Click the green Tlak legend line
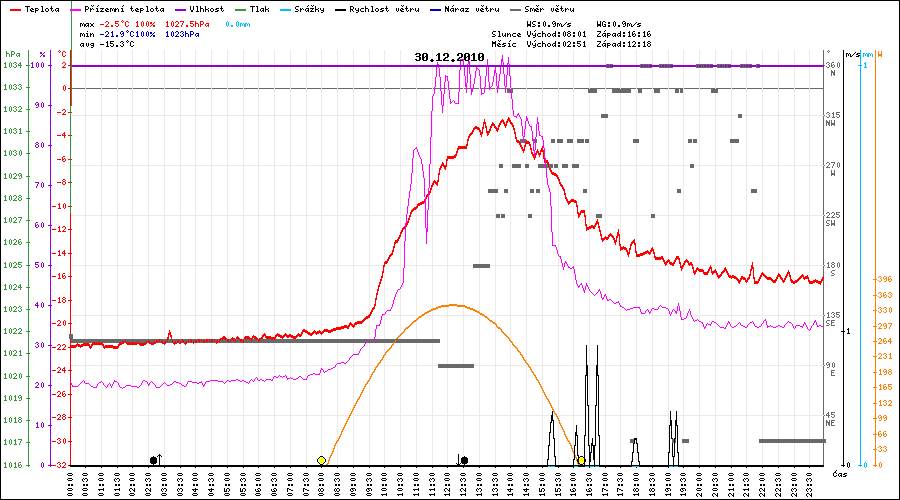Viewport: 900px width, 500px height. 240,10
